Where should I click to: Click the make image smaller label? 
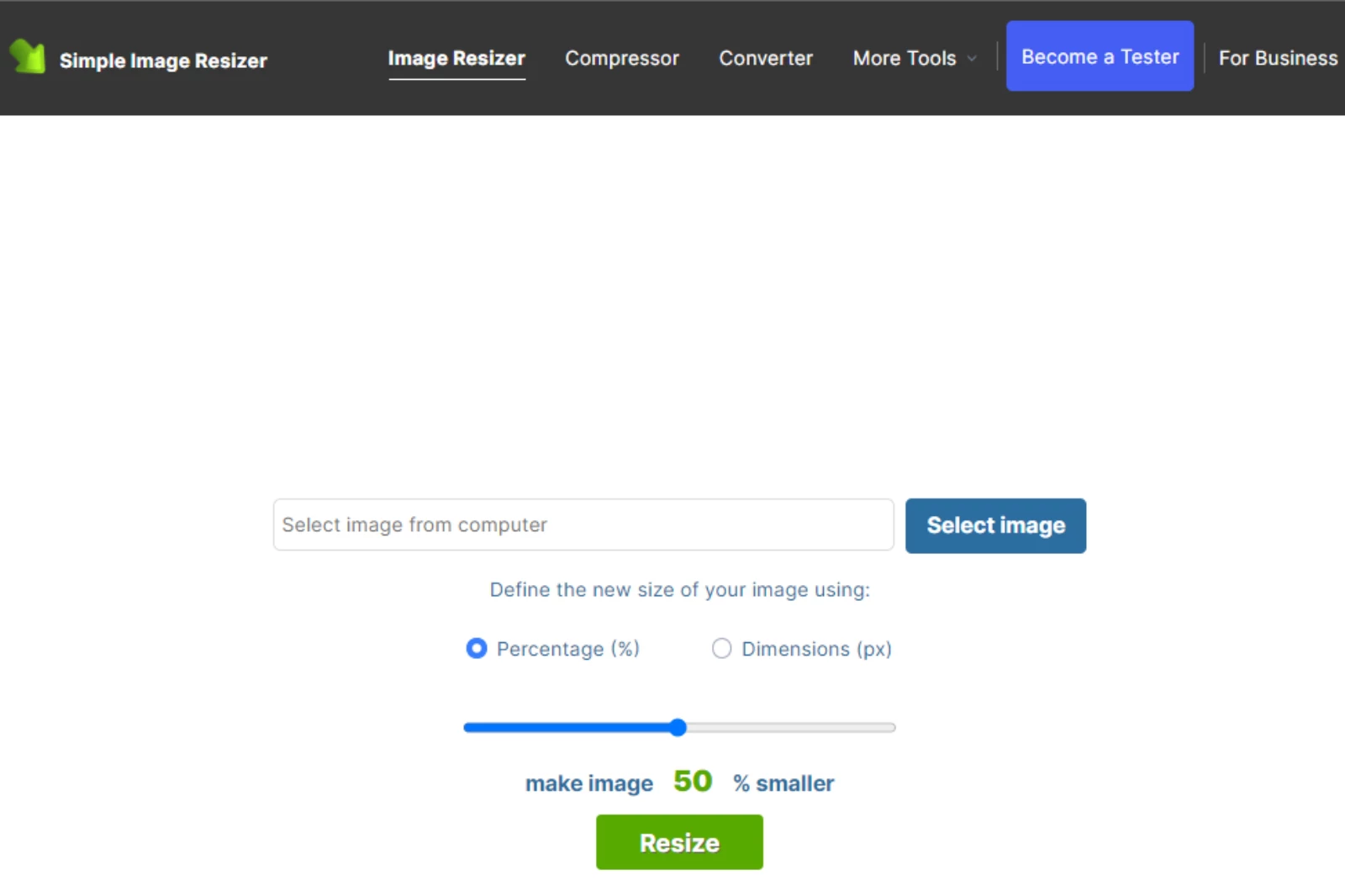point(588,783)
